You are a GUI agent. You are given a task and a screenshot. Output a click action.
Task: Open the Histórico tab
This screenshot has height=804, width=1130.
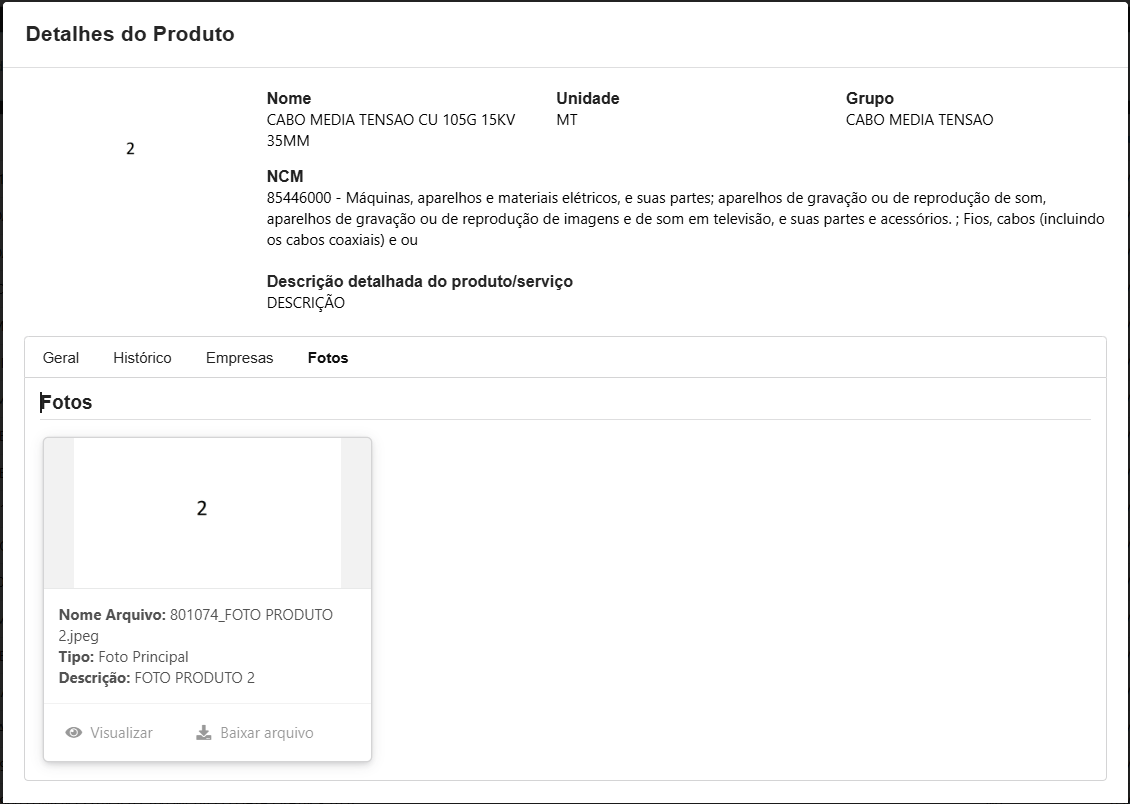[142, 358]
